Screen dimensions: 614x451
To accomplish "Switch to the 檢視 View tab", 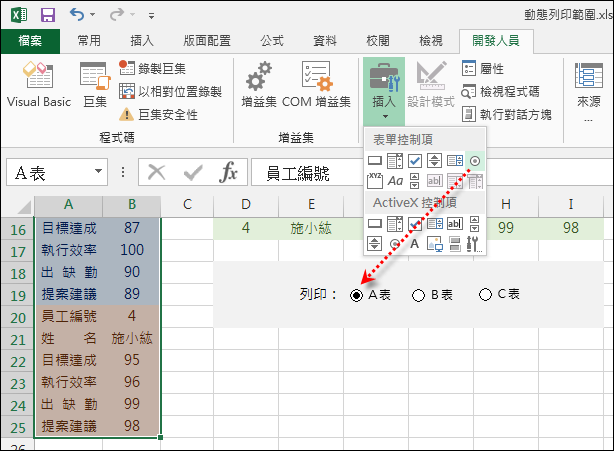I will point(431,41).
